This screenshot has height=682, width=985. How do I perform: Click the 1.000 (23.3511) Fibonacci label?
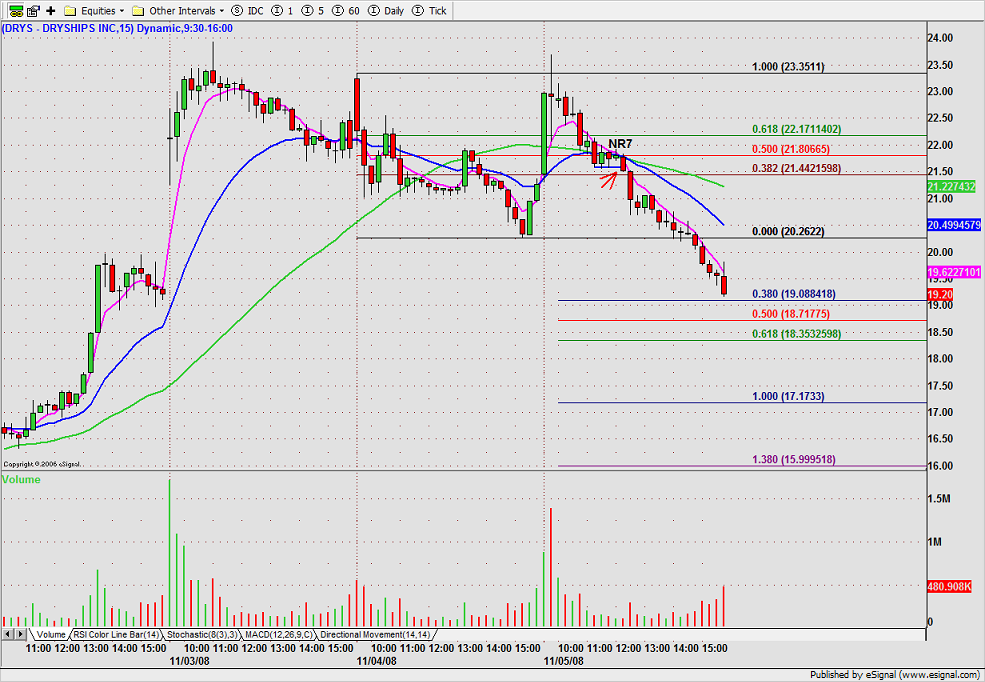[788, 67]
